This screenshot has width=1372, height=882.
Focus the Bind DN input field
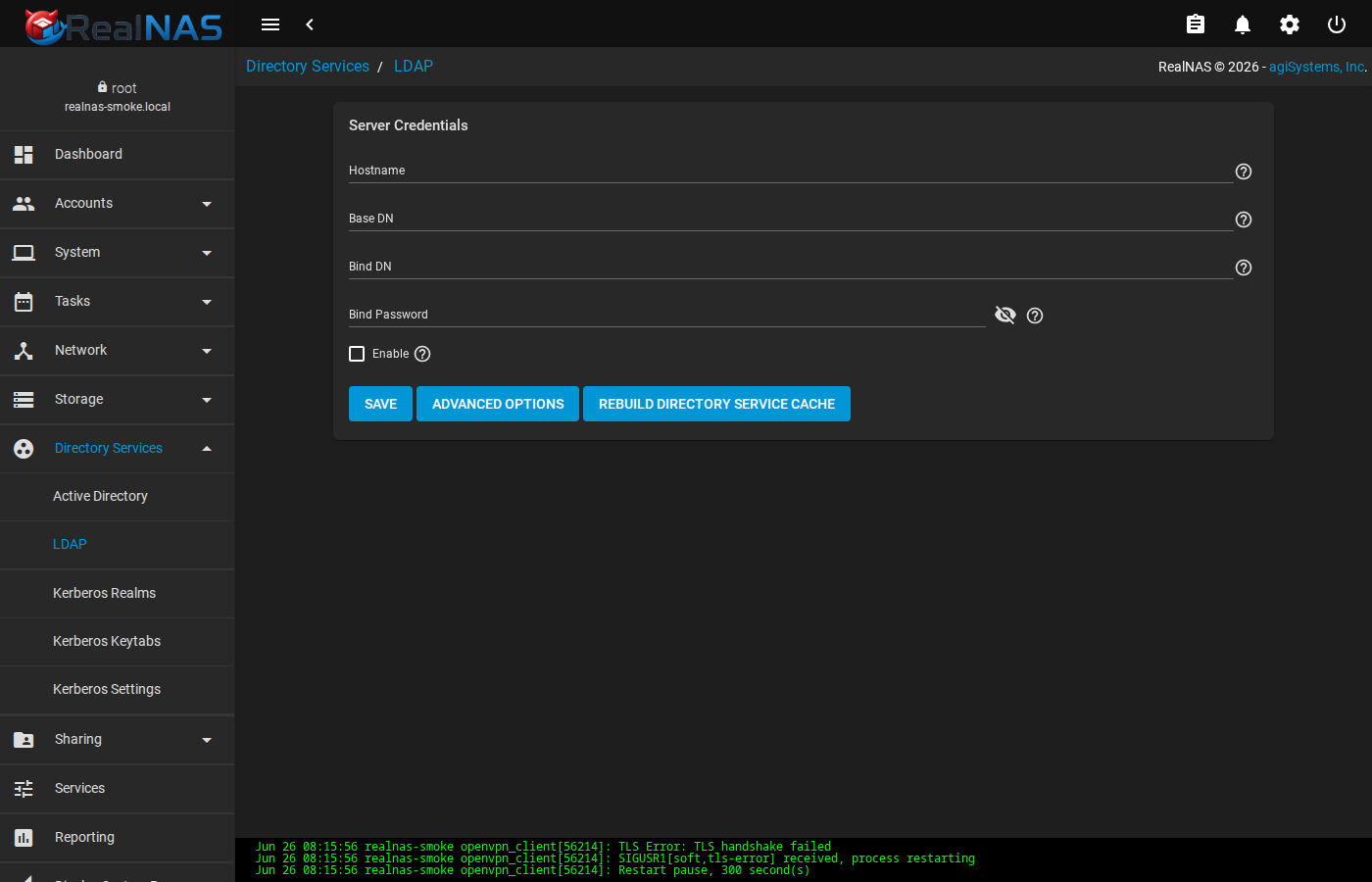790,267
